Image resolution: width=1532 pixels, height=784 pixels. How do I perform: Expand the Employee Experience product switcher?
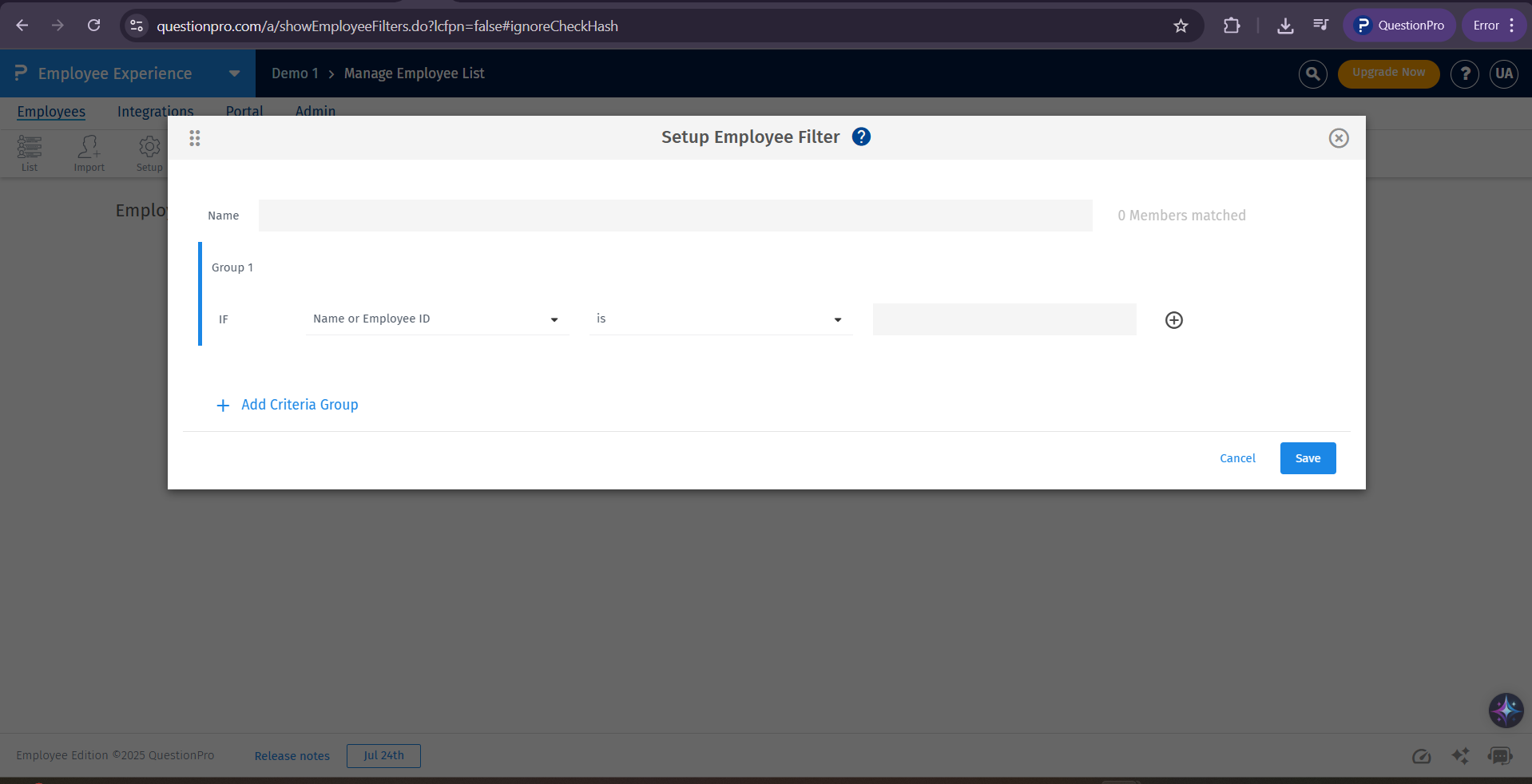coord(232,73)
